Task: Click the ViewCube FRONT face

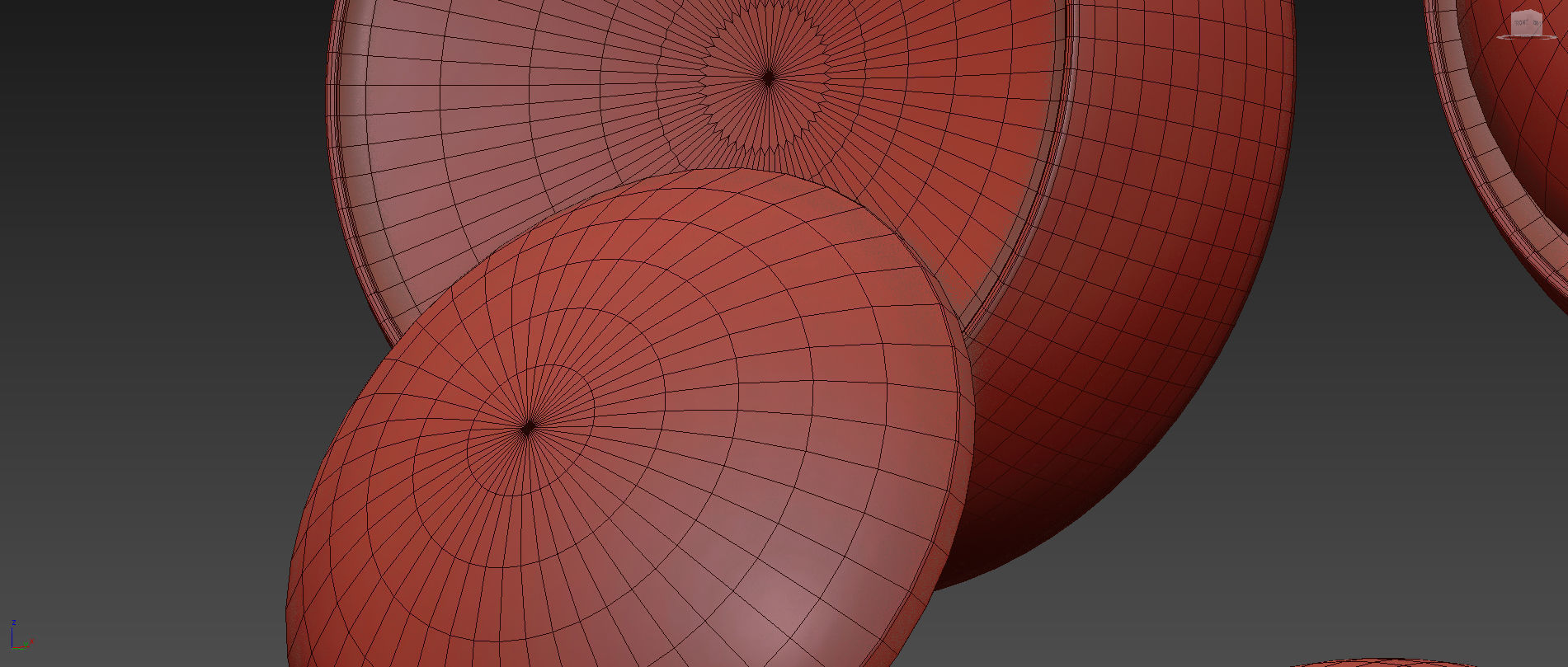Action: 1520,24
